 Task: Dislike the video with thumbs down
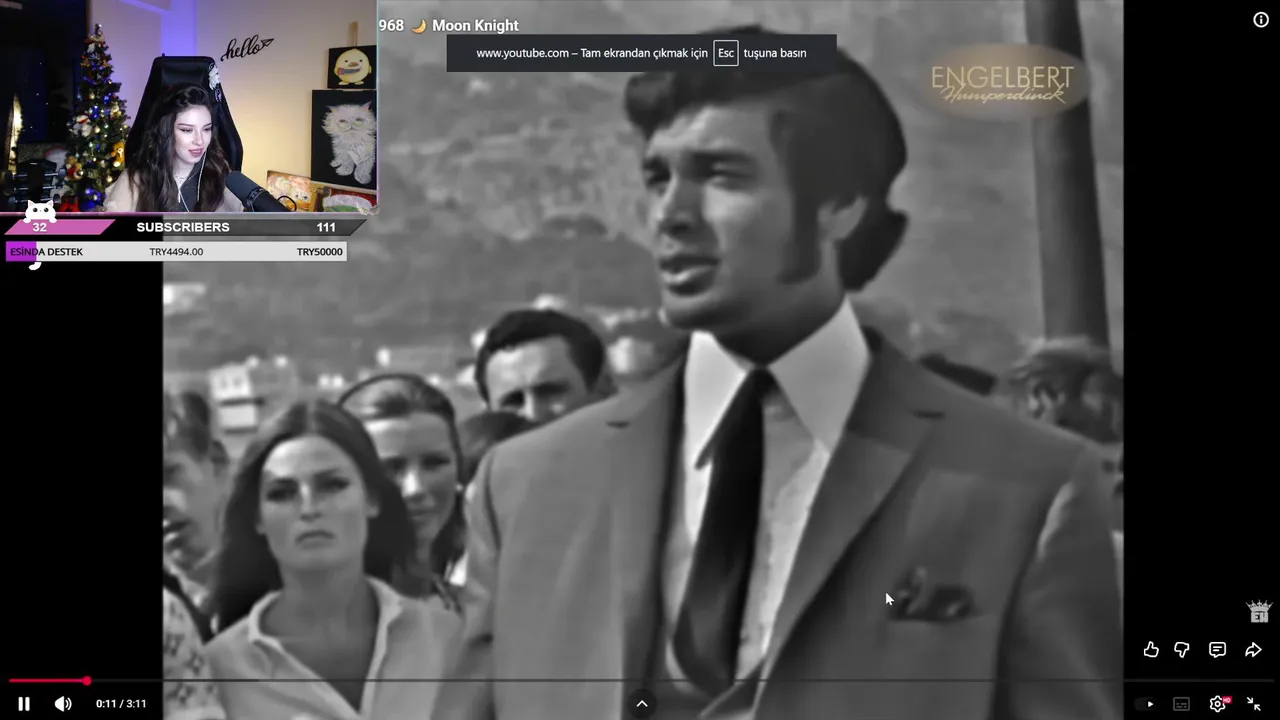click(x=1182, y=650)
